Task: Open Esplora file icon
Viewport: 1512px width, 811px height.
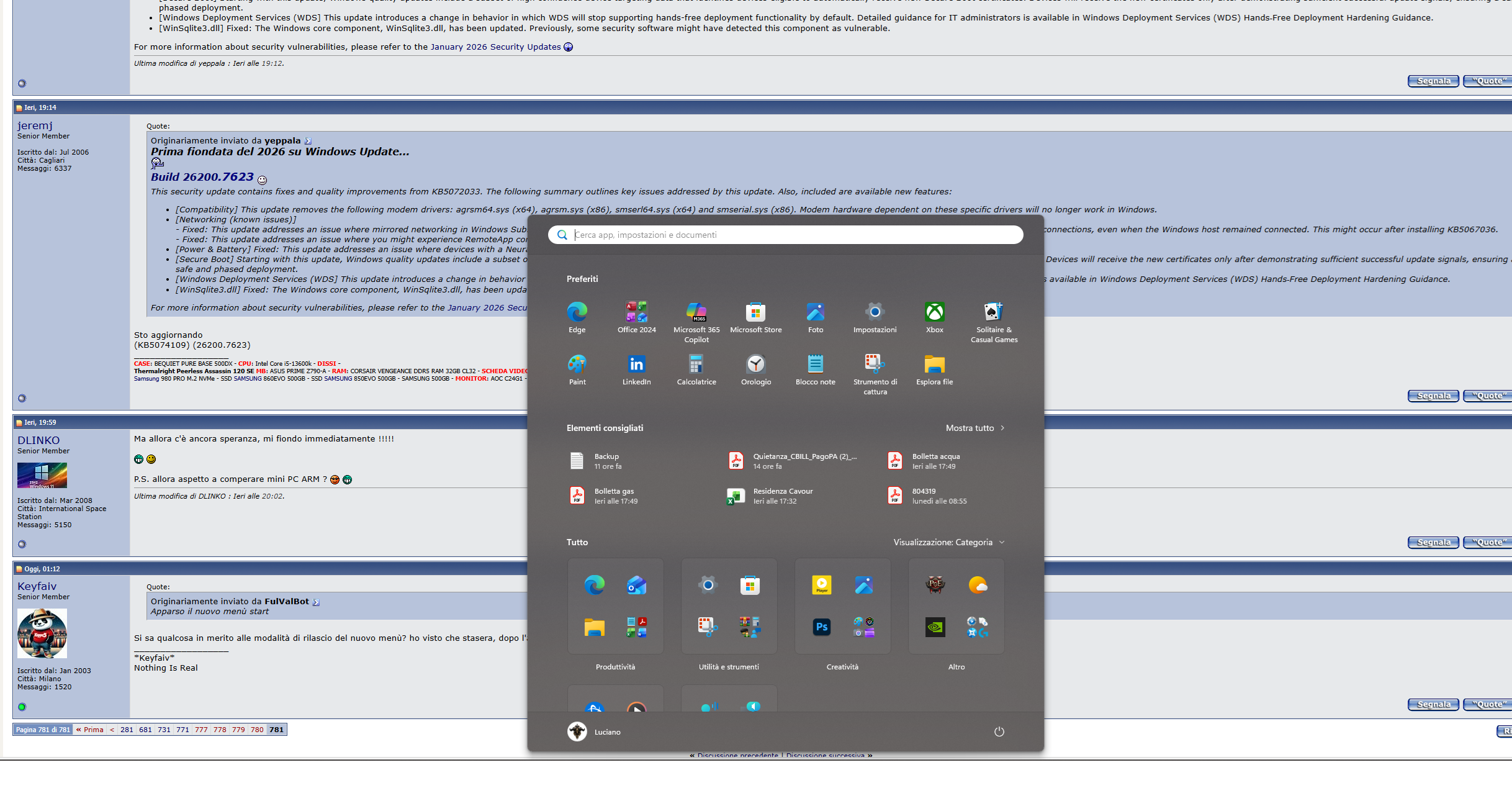Action: click(934, 365)
